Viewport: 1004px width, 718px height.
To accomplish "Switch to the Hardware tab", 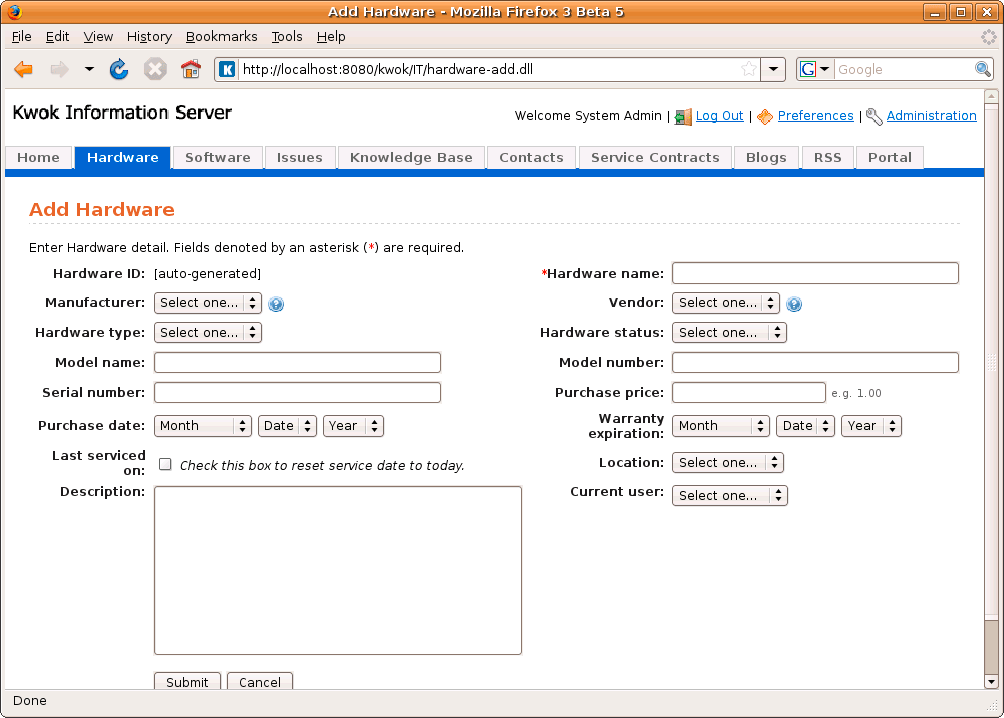I will 122,158.
